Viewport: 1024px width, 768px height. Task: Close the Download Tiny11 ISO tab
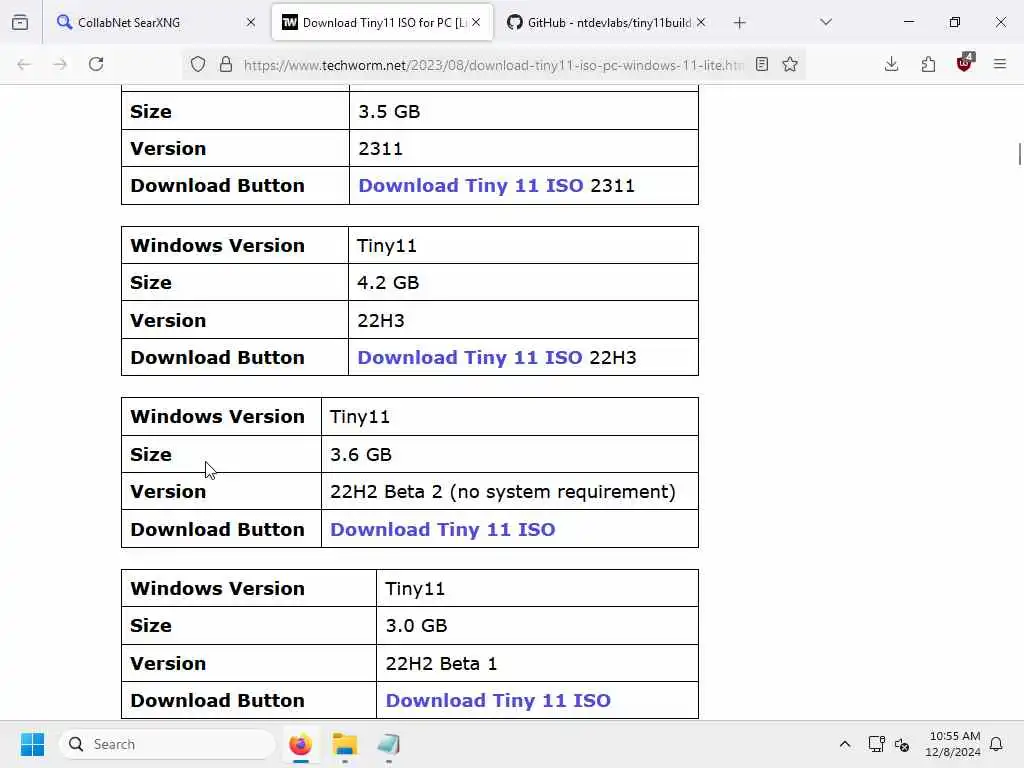(x=476, y=22)
